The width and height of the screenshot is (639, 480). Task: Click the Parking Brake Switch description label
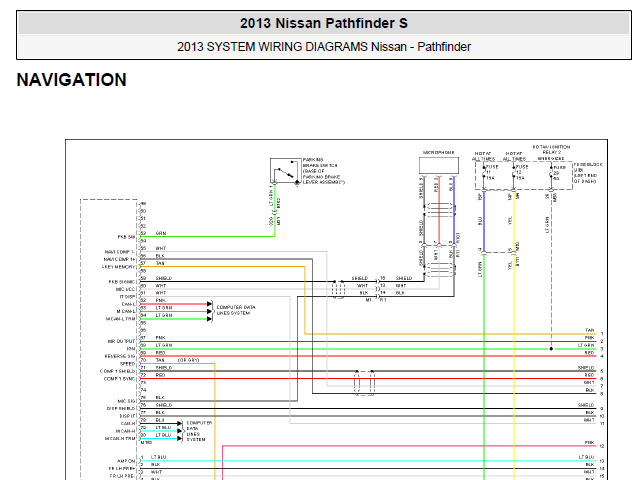tap(324, 171)
